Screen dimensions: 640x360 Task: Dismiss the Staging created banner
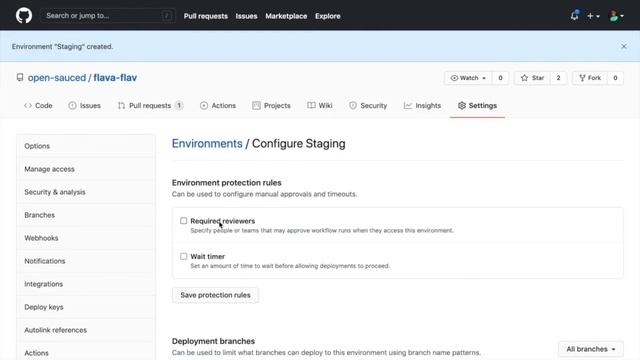point(624,47)
